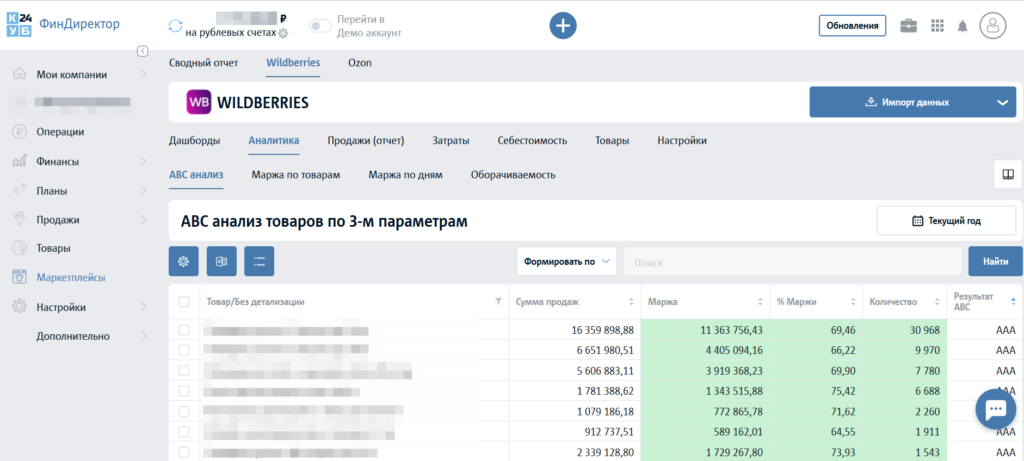The height and width of the screenshot is (461, 1024).
Task: Click filter icon in Товар column
Action: pyautogui.click(x=498, y=302)
